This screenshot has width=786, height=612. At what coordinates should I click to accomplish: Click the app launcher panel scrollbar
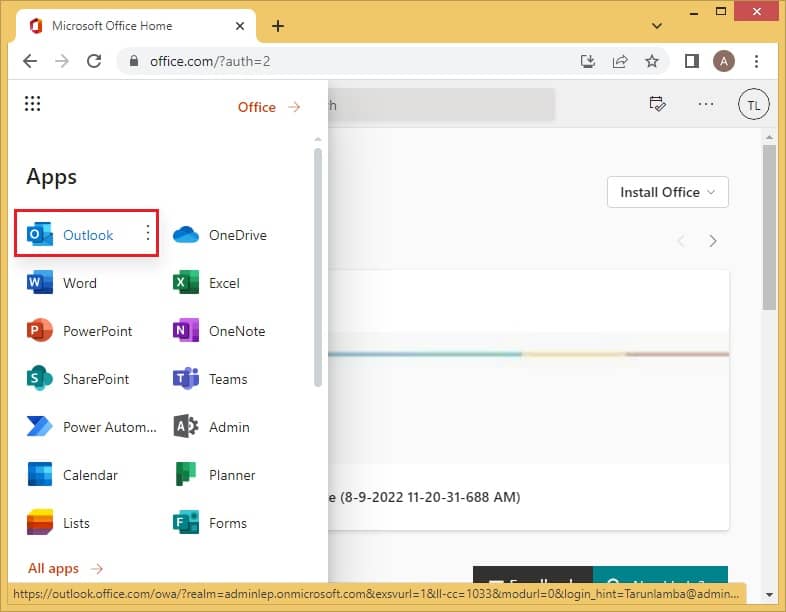[317, 267]
